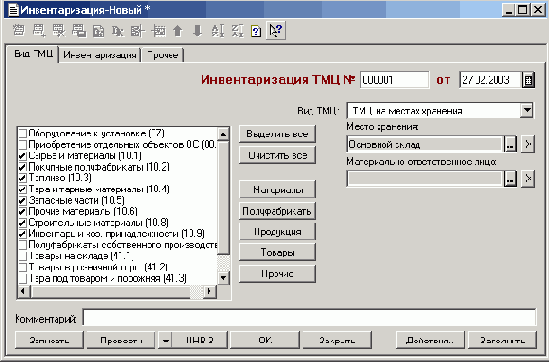The height and width of the screenshot is (362, 549).
Task: Click the delete row toolbar icon
Action: tap(59, 31)
